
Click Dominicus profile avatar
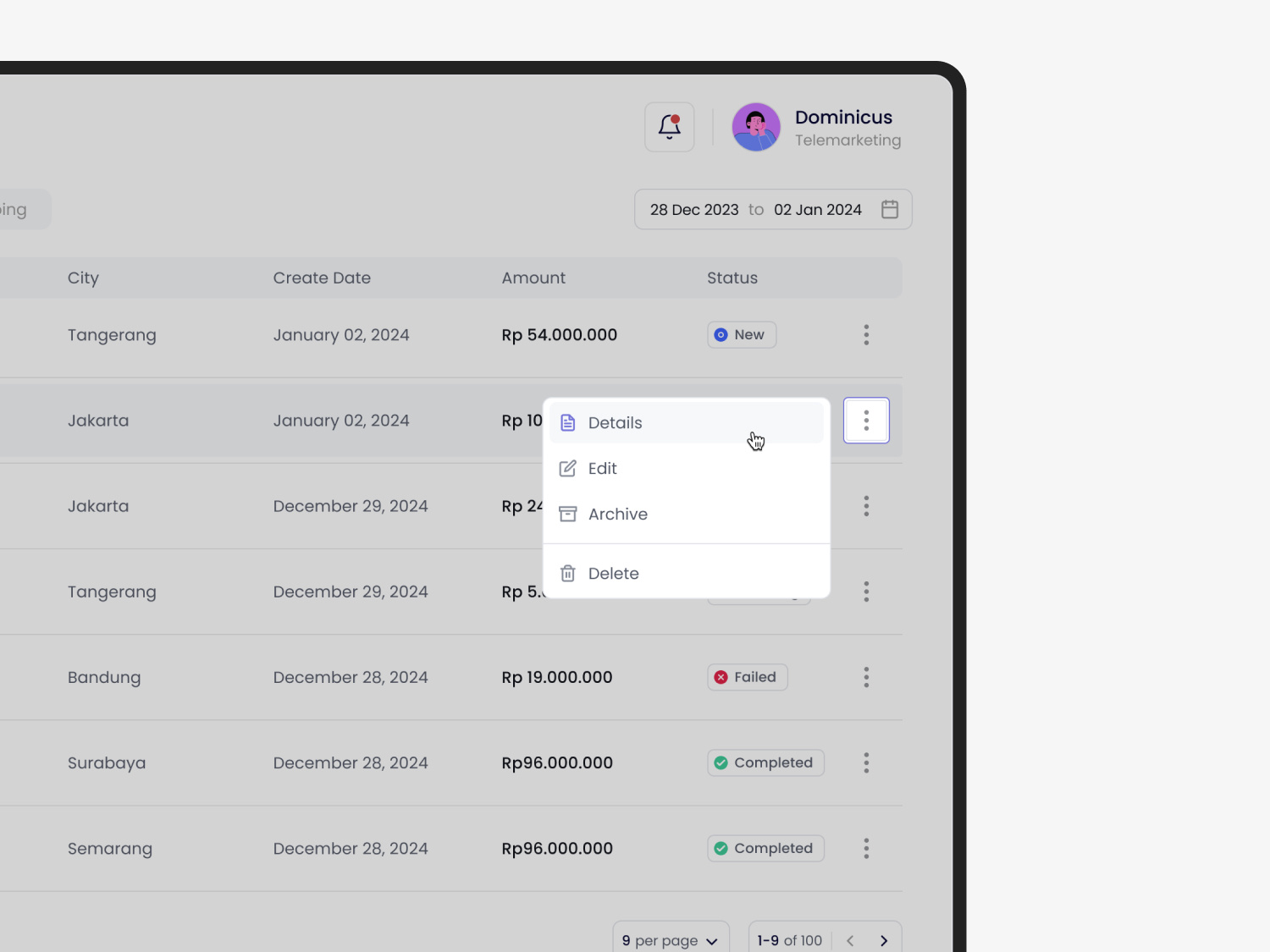(x=756, y=126)
